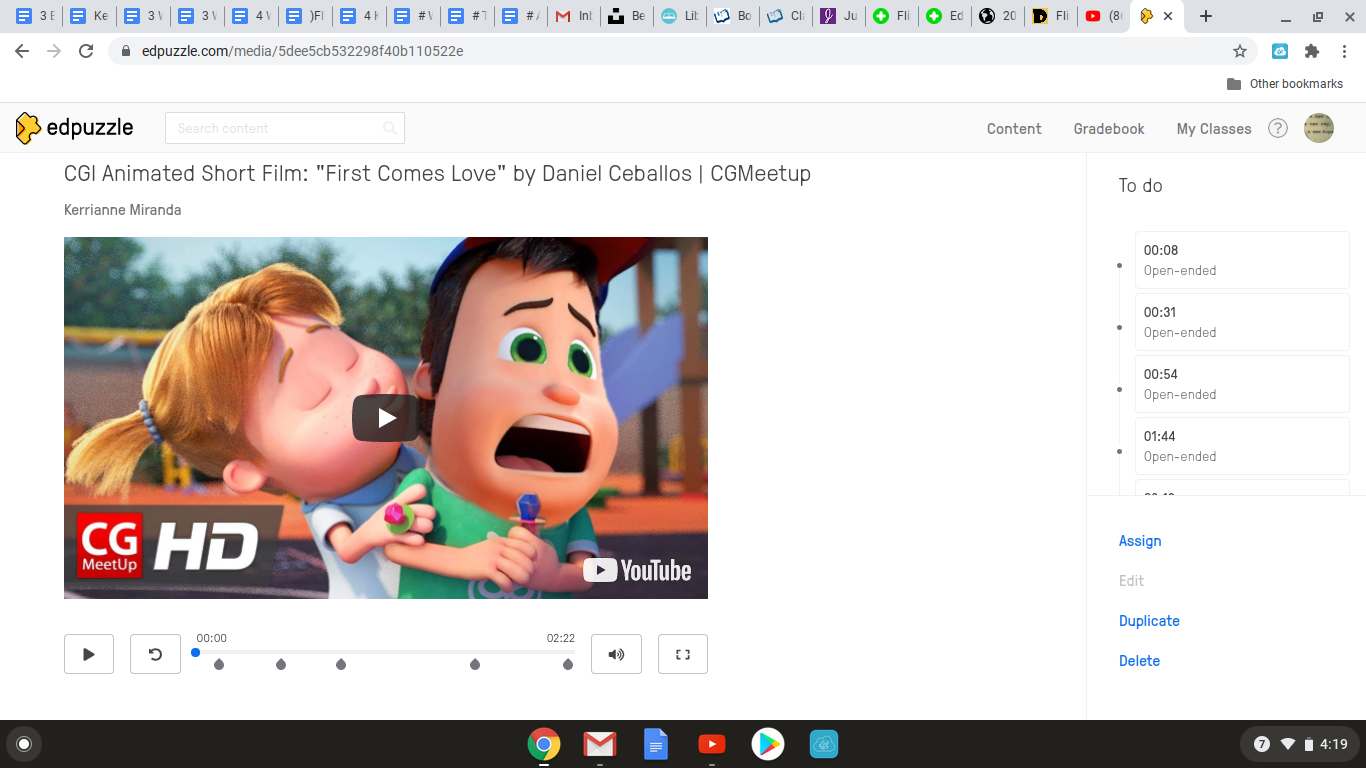Open Gmail from the shelf
Screen dimensions: 1366x768
(600, 744)
